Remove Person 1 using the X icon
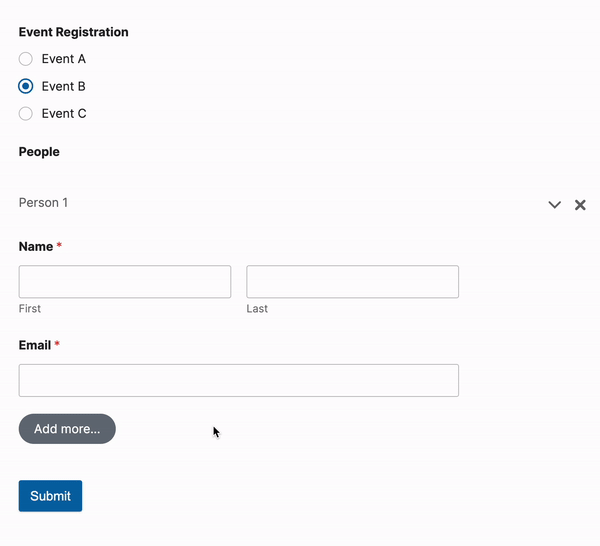This screenshot has height=546, width=600. 580,205
